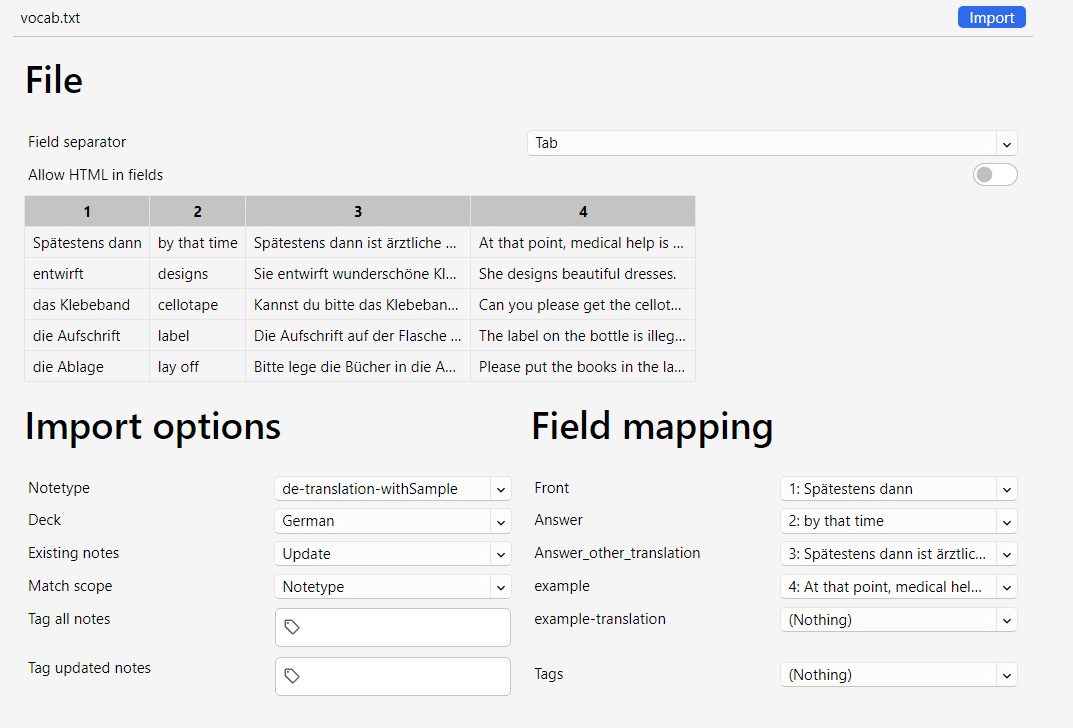Click the 'das Klebeband' cell
The height and width of the screenshot is (728, 1073).
[x=87, y=304]
